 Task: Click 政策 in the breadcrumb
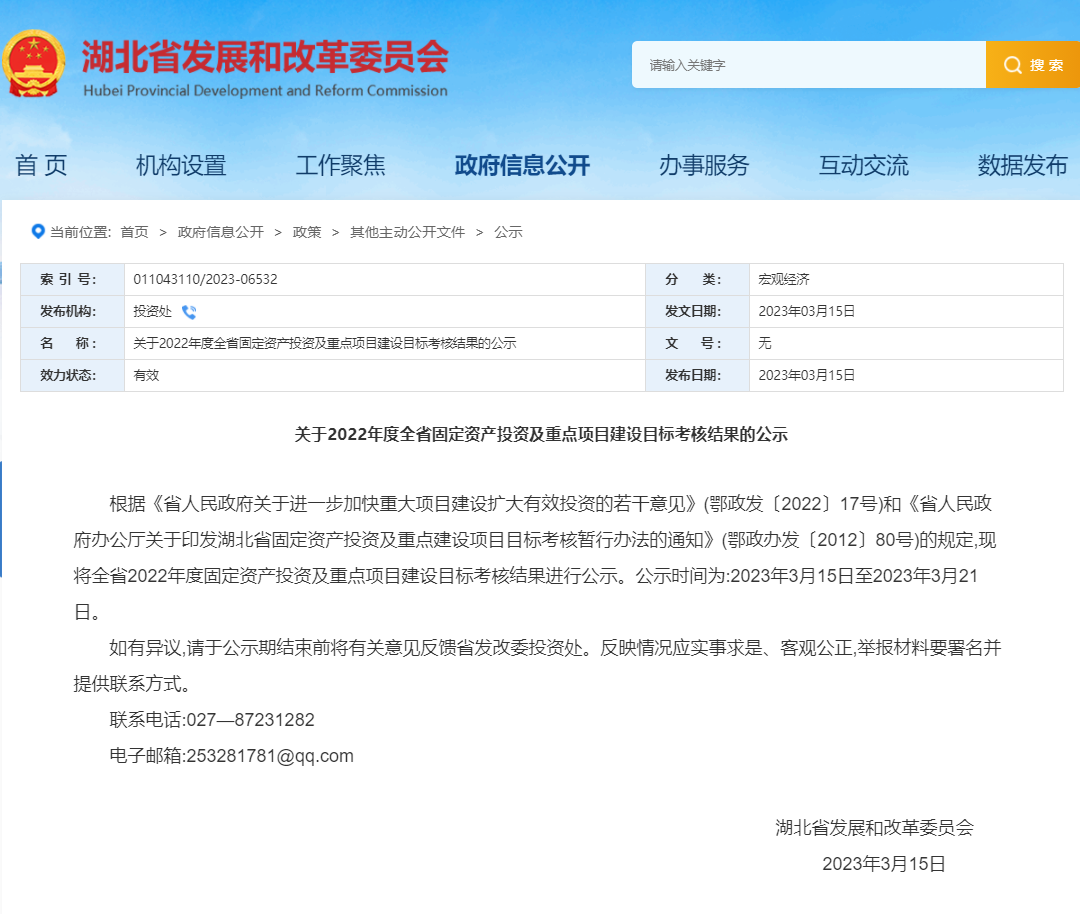[x=307, y=232]
